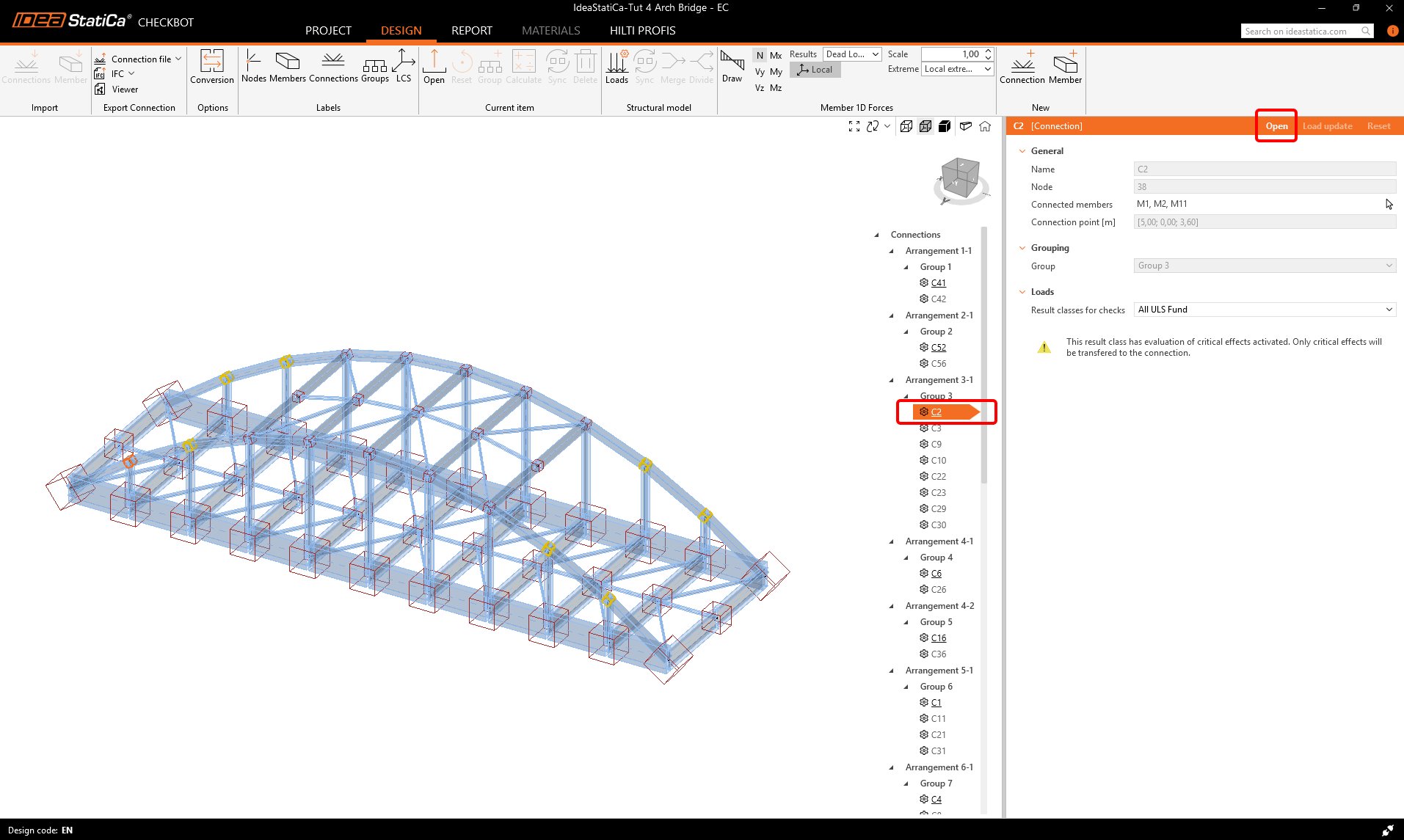1404x840 pixels.
Task: Enable the My force component
Action: [776, 72]
